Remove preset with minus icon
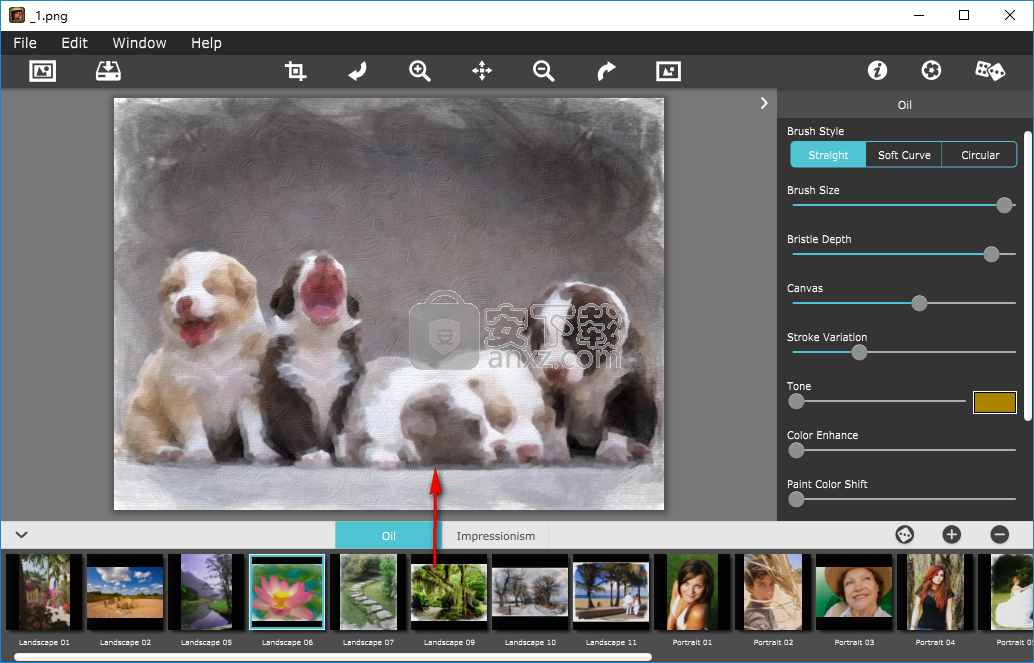Image resolution: width=1034 pixels, height=663 pixels. click(x=1000, y=534)
